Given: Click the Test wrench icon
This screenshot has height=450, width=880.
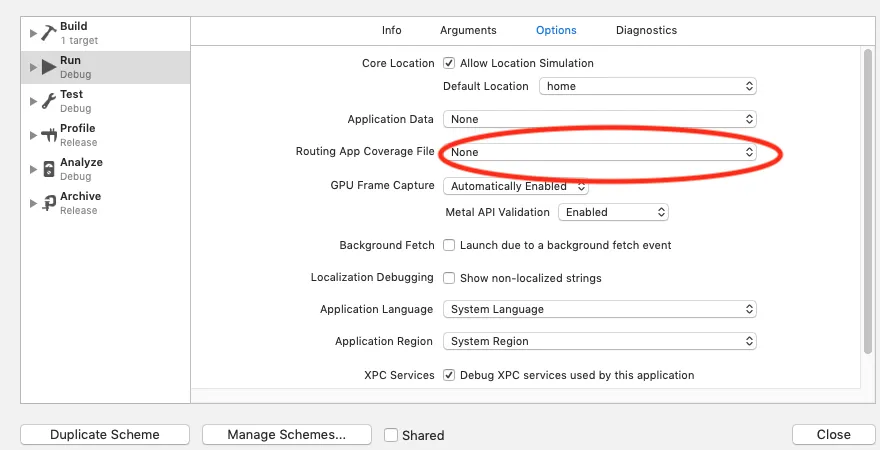Looking at the screenshot, I should [48, 101].
